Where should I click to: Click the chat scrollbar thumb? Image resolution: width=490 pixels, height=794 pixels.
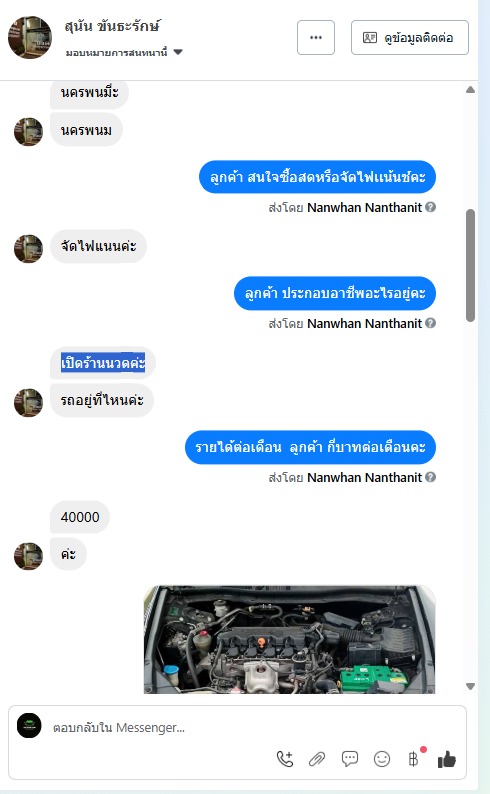tap(470, 265)
